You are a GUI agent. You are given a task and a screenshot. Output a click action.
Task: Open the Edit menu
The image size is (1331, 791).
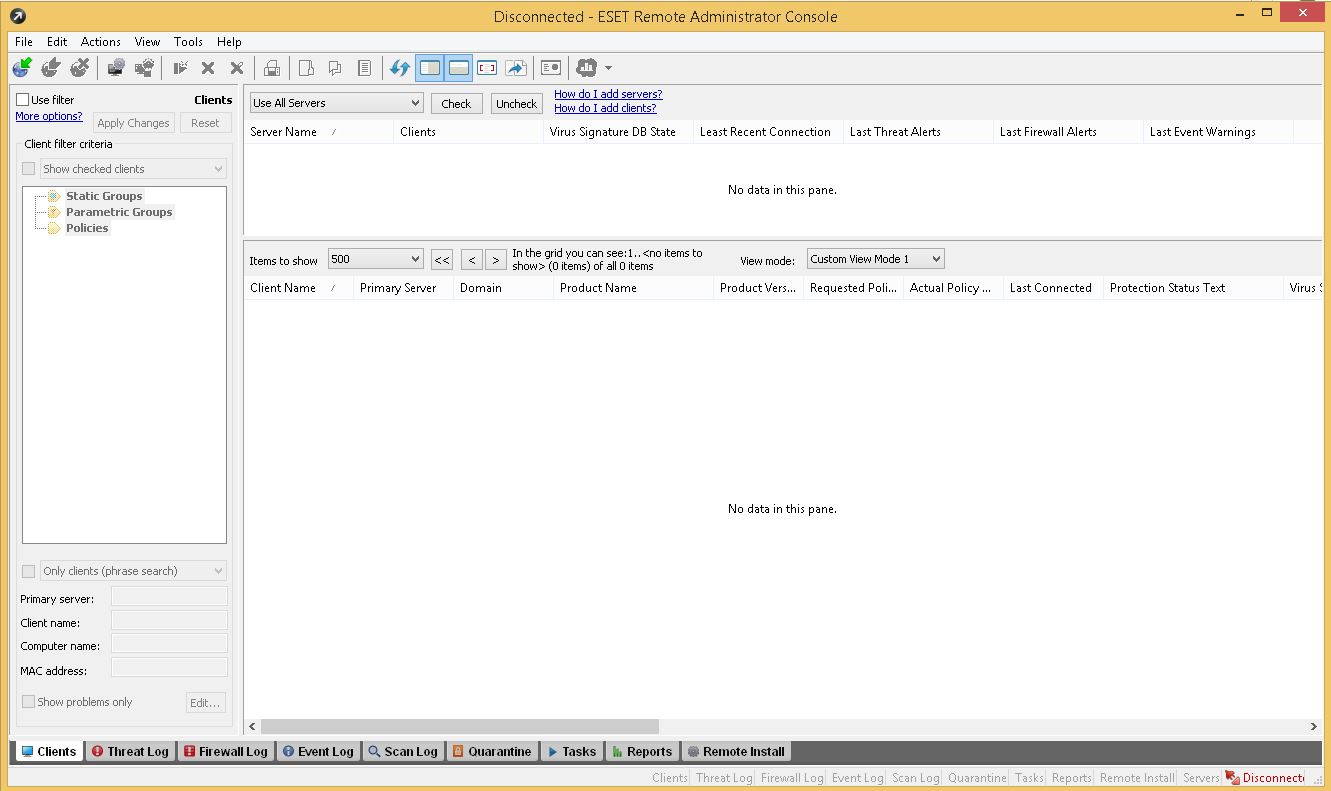tap(57, 42)
